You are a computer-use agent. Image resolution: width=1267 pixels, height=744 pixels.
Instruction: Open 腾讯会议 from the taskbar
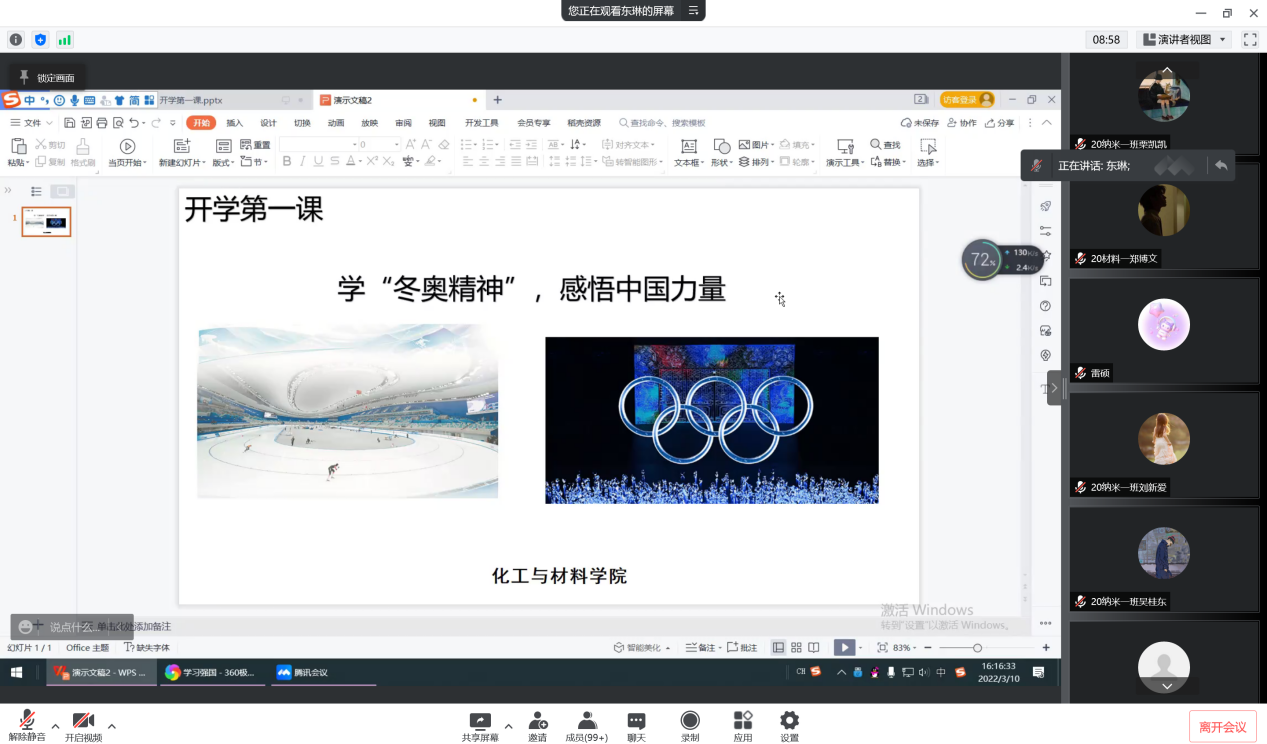[323, 672]
